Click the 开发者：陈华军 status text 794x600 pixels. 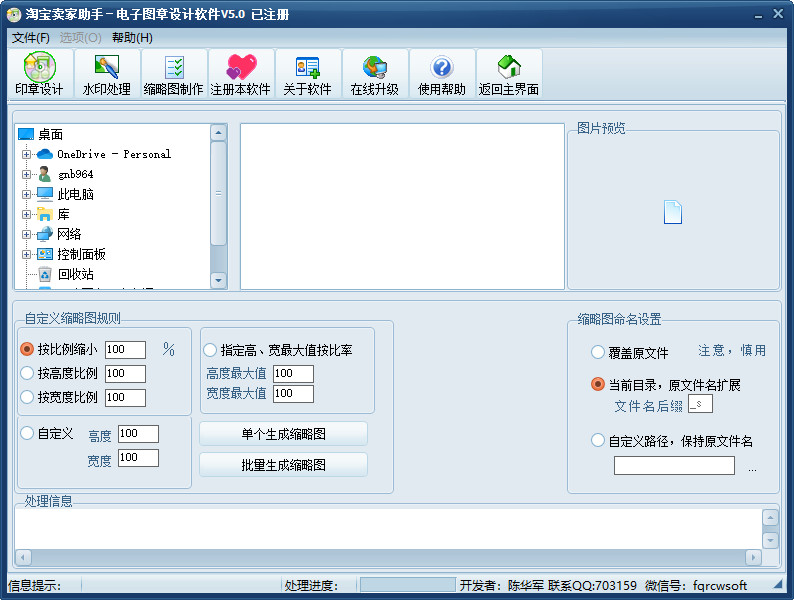tap(502, 585)
